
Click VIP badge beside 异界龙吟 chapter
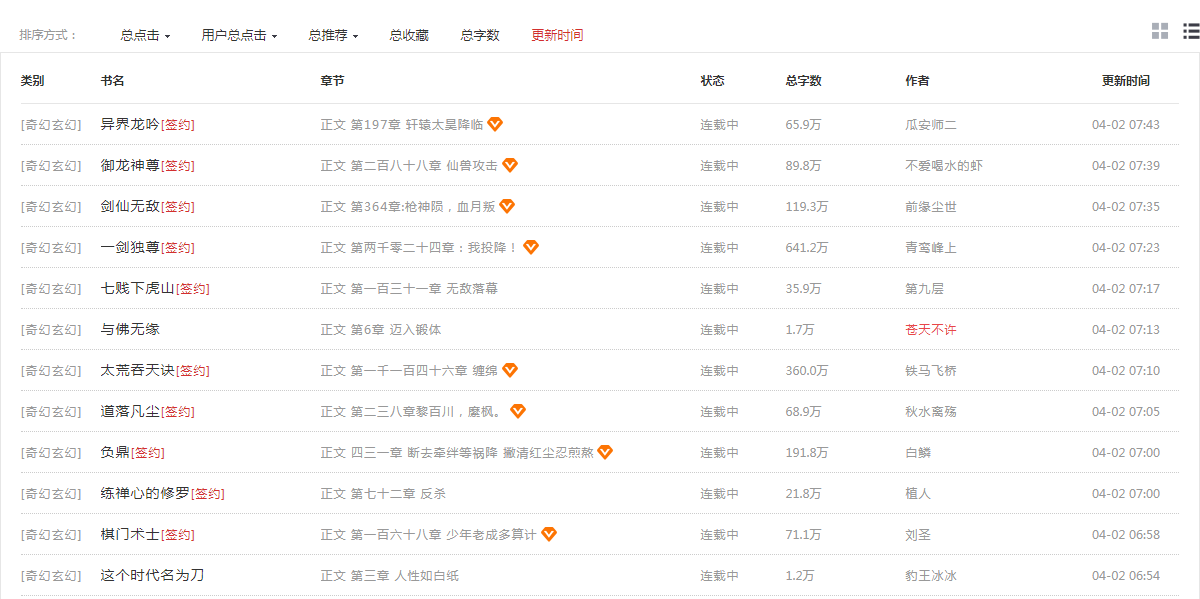495,124
